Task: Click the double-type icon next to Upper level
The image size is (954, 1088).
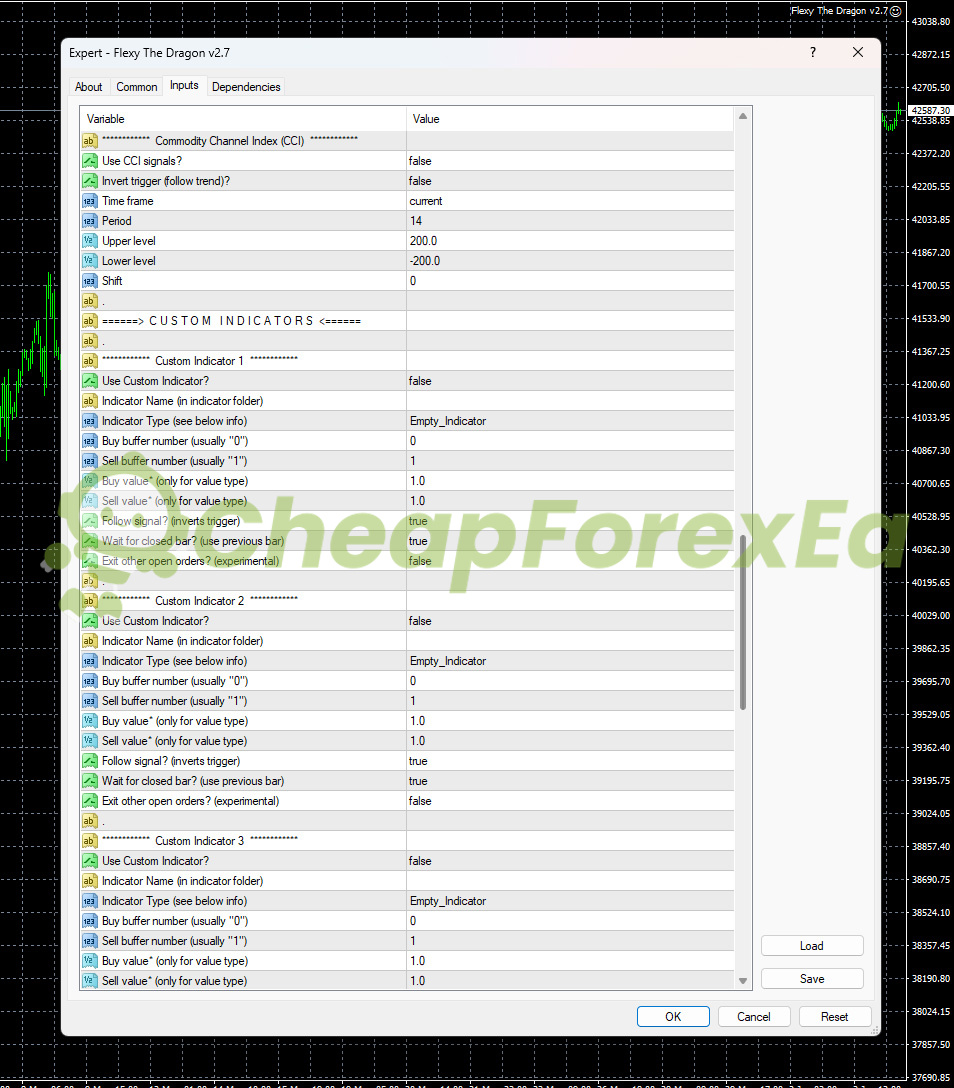Action: click(90, 241)
